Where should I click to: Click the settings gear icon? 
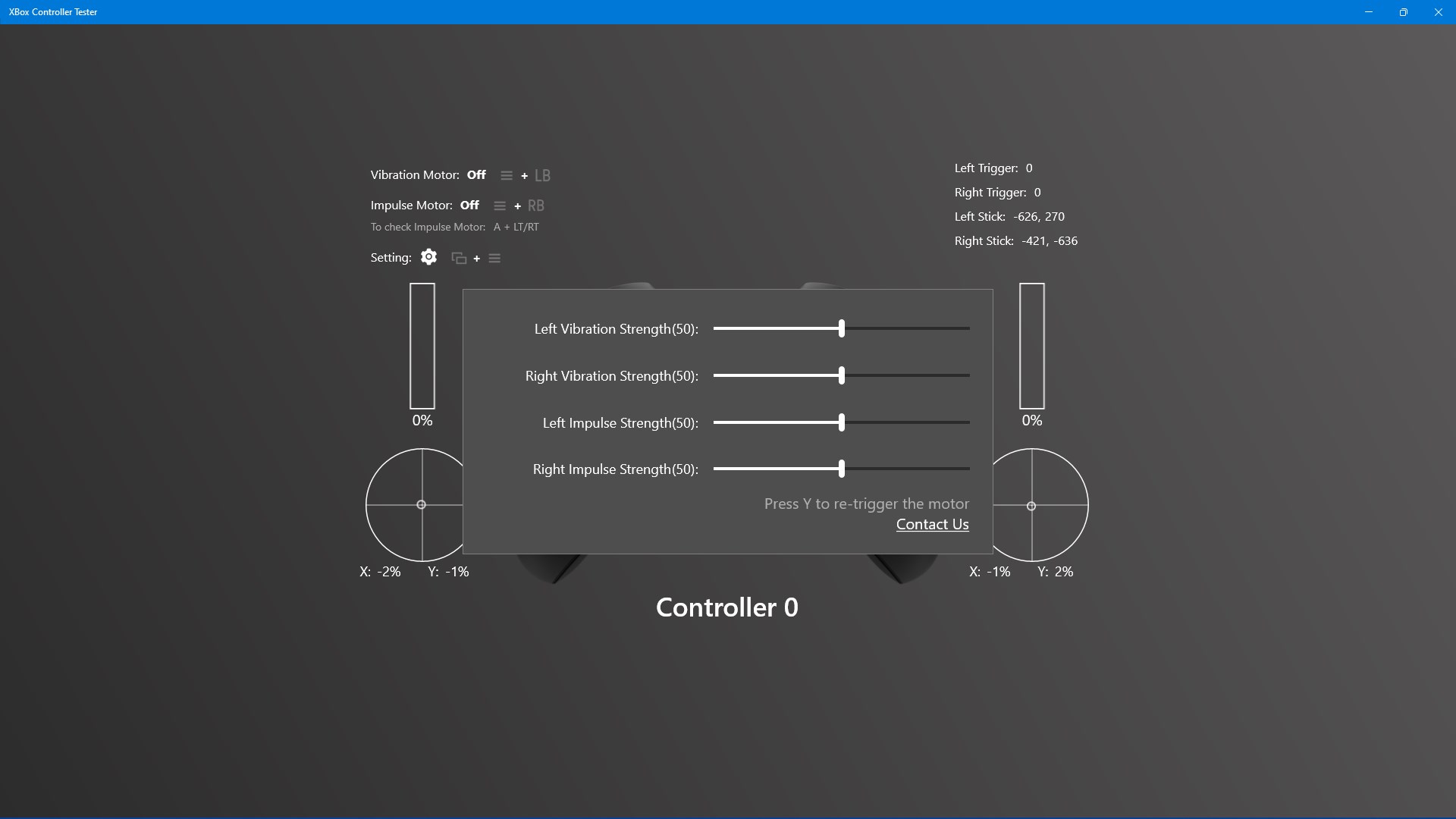click(x=428, y=257)
